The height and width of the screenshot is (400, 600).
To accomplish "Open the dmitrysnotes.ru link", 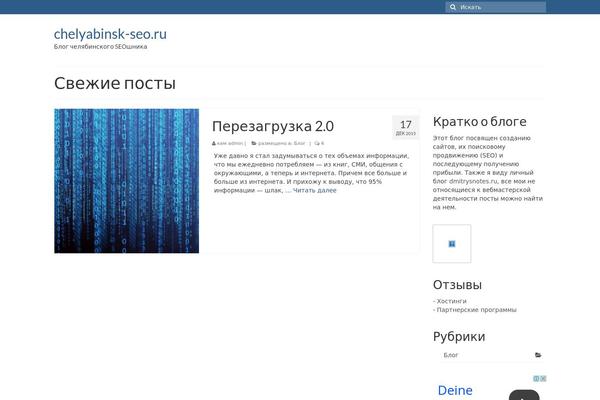I will point(473,181).
